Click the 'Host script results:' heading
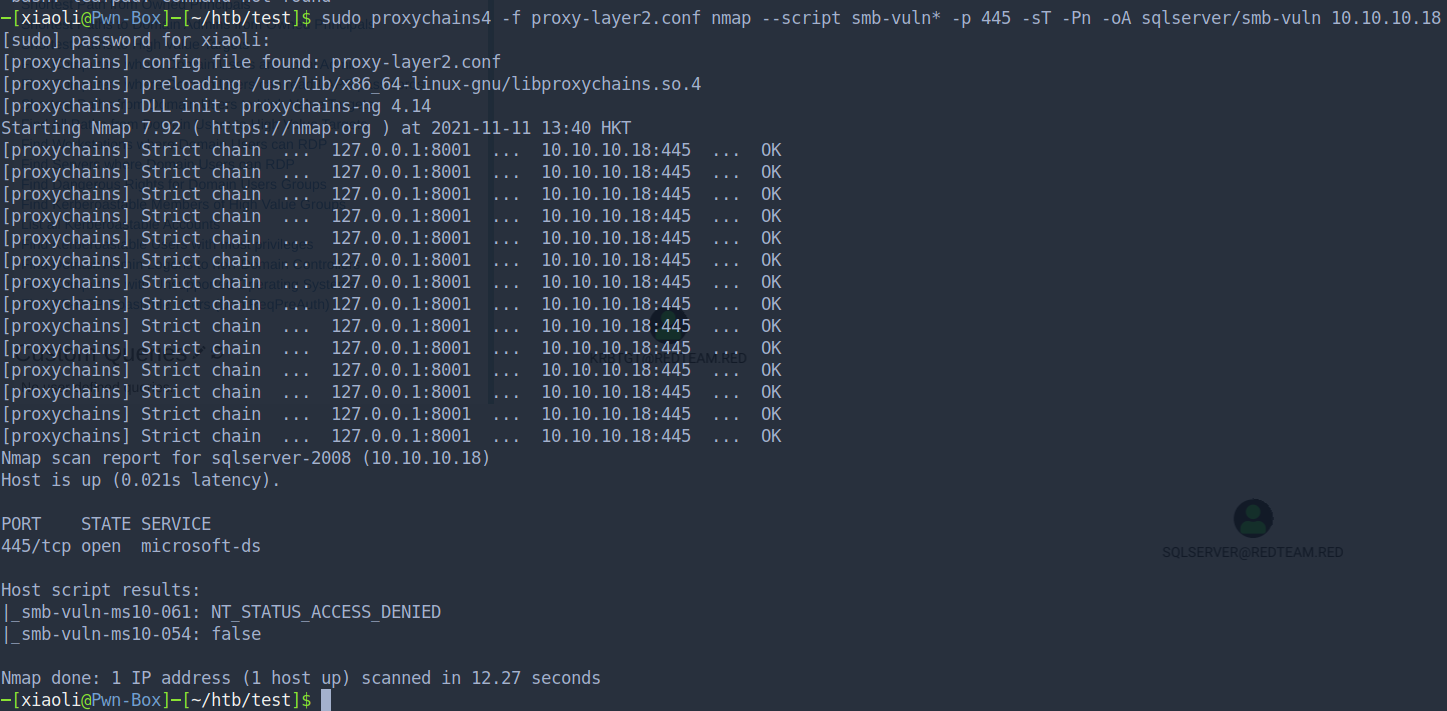 [100, 590]
